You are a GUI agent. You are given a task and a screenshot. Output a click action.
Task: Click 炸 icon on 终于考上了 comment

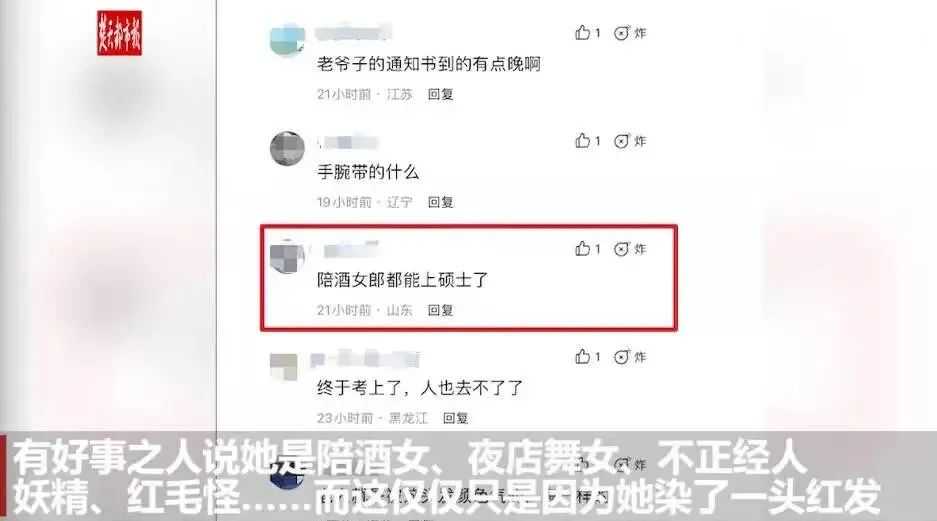(630, 357)
